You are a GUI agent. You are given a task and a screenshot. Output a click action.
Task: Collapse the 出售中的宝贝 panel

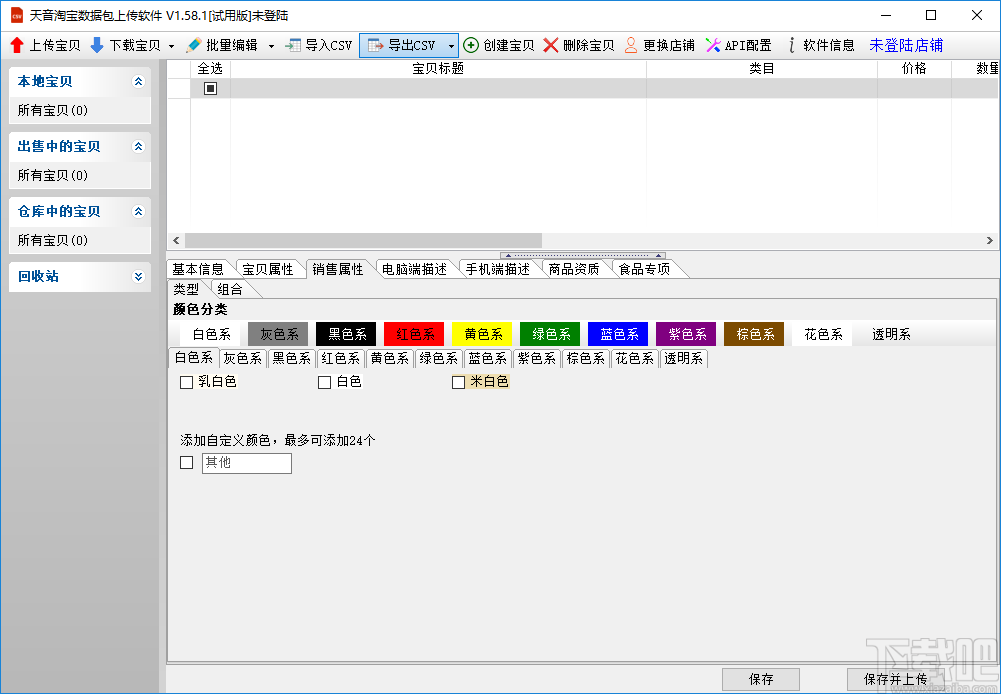coord(138,147)
